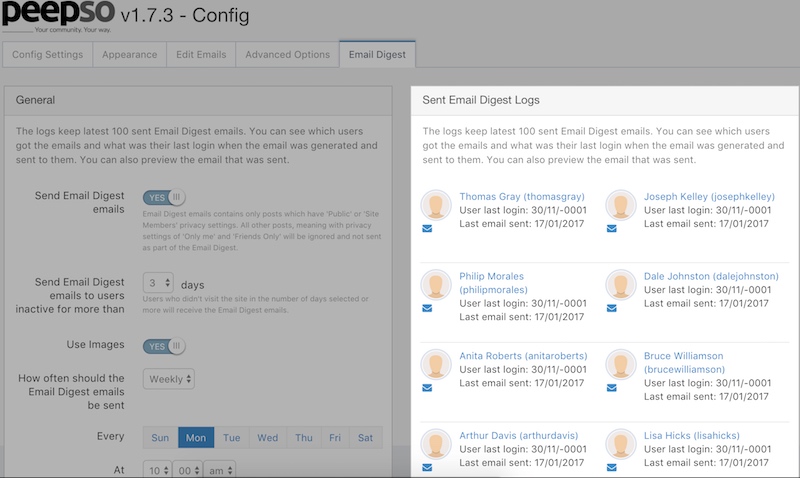This screenshot has height=478, width=800.
Task: Select Thu as the digest day
Action: coord(304,438)
